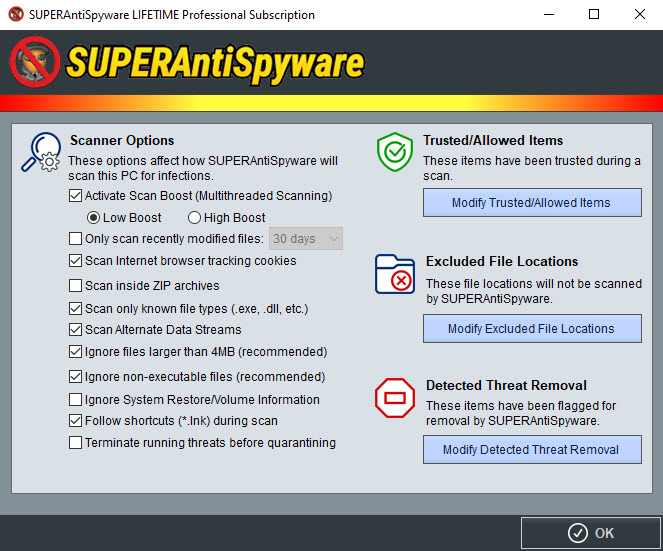The width and height of the screenshot is (663, 551).
Task: Click the Detected Threat Removal heading
Action: click(506, 385)
